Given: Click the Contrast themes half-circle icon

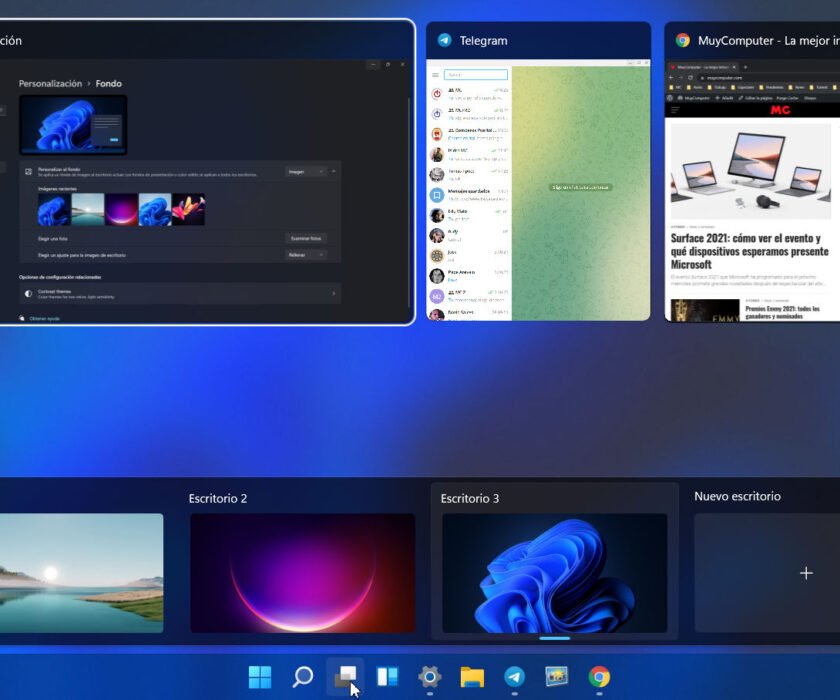Looking at the screenshot, I should (28, 293).
